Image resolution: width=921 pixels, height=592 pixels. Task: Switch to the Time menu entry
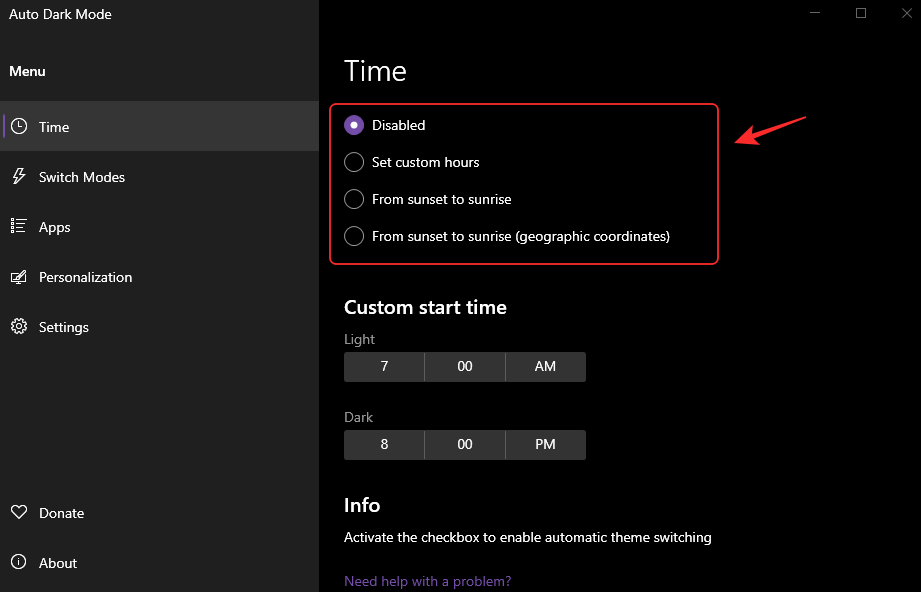tap(54, 126)
